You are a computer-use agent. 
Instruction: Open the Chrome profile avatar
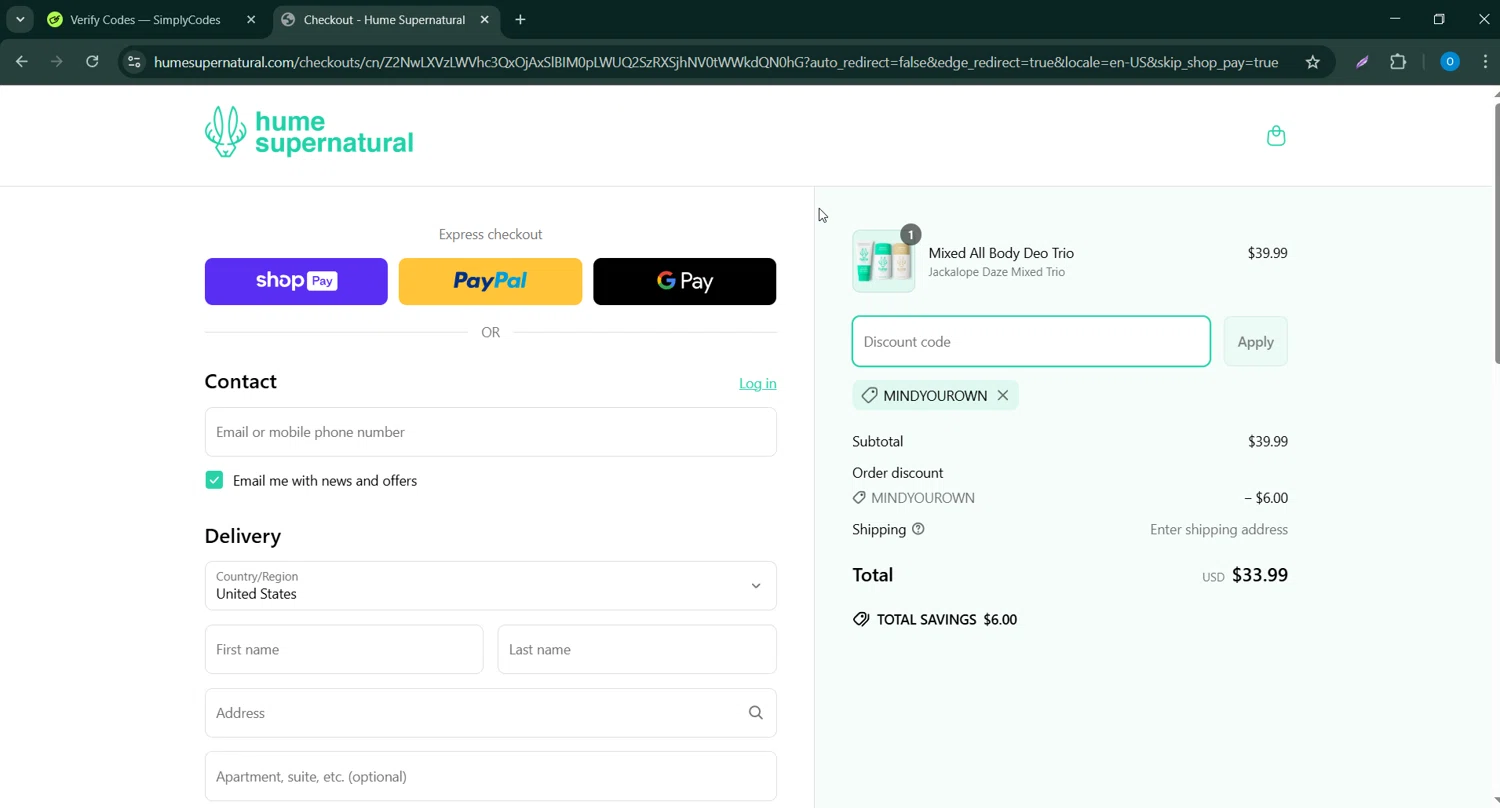click(1449, 62)
